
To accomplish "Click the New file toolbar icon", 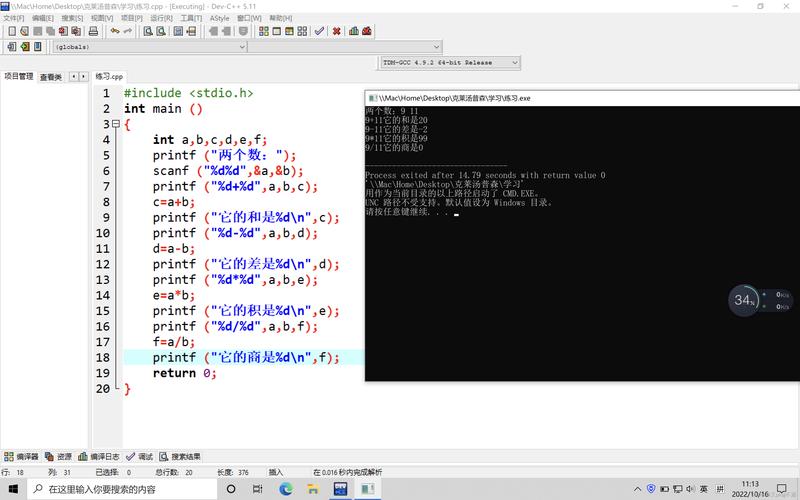I will (x=11, y=31).
